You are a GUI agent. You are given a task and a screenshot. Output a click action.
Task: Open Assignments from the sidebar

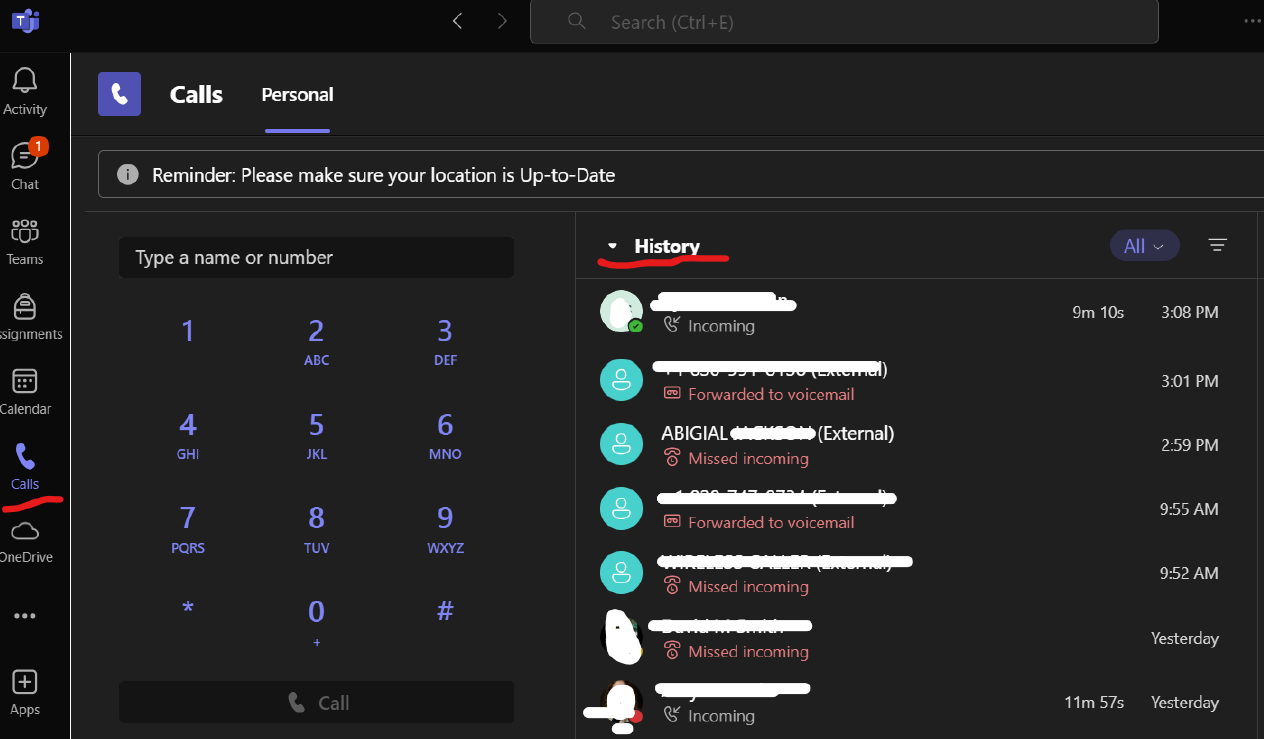[25, 316]
